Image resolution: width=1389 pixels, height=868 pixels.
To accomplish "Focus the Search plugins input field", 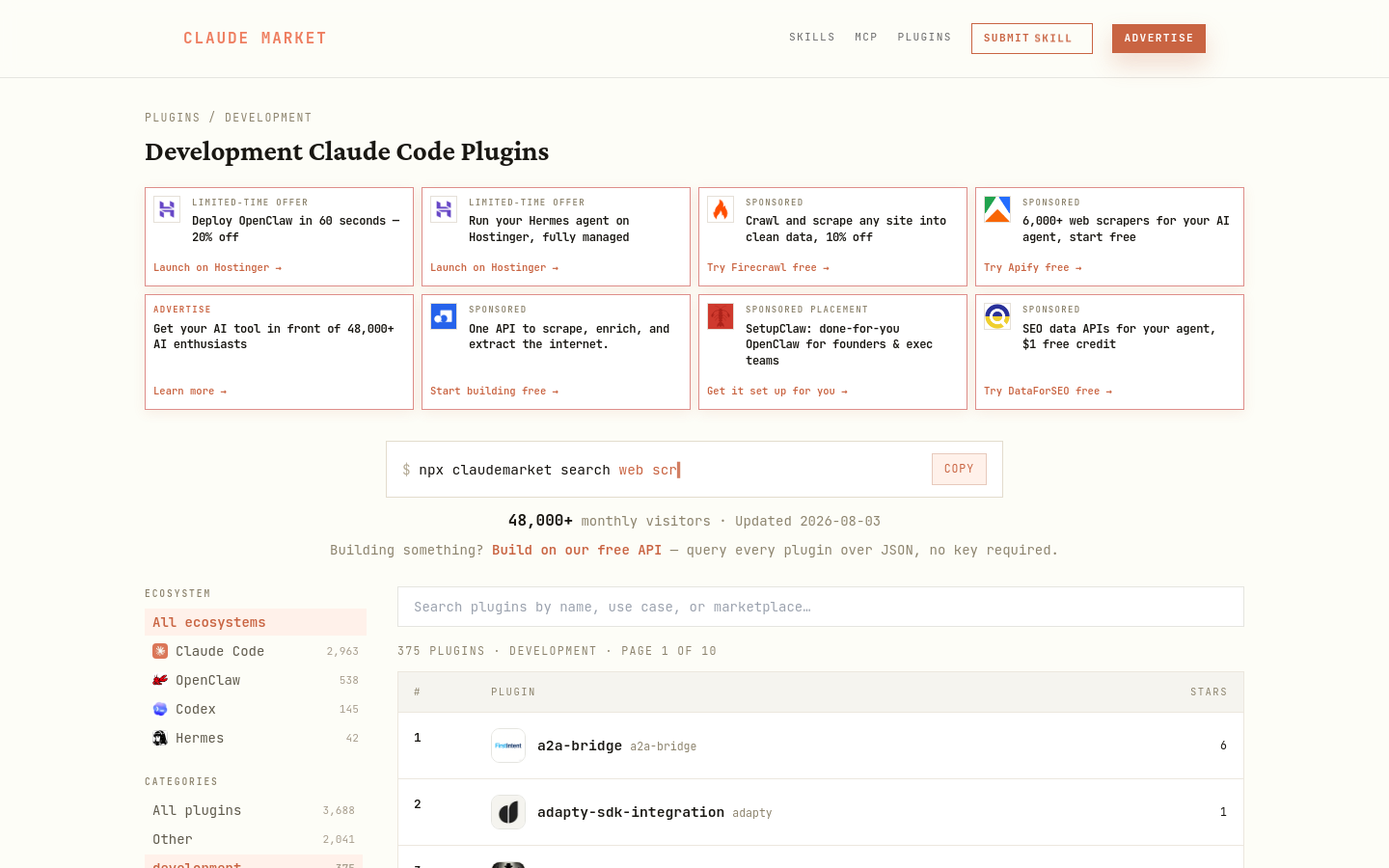I will tap(821, 607).
